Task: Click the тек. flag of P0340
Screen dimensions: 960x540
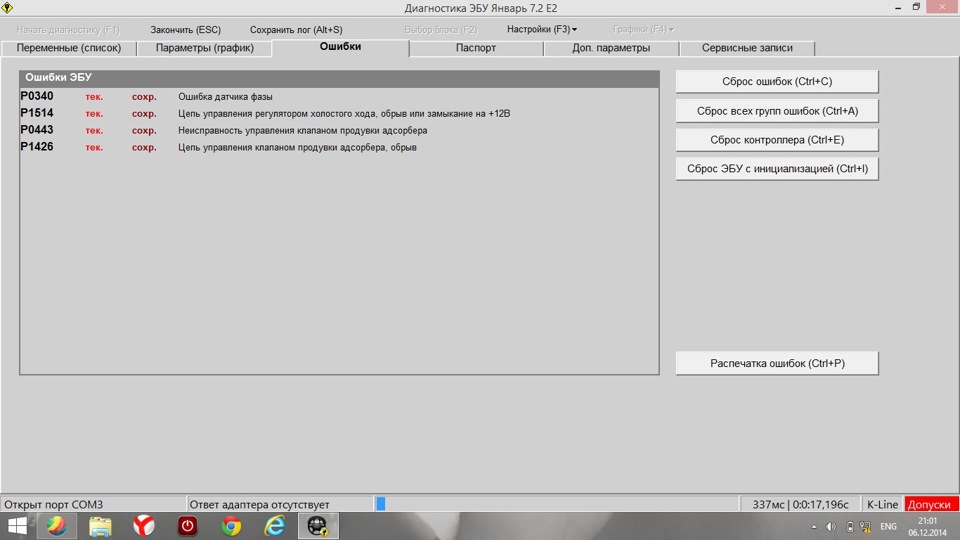Action: pos(94,97)
